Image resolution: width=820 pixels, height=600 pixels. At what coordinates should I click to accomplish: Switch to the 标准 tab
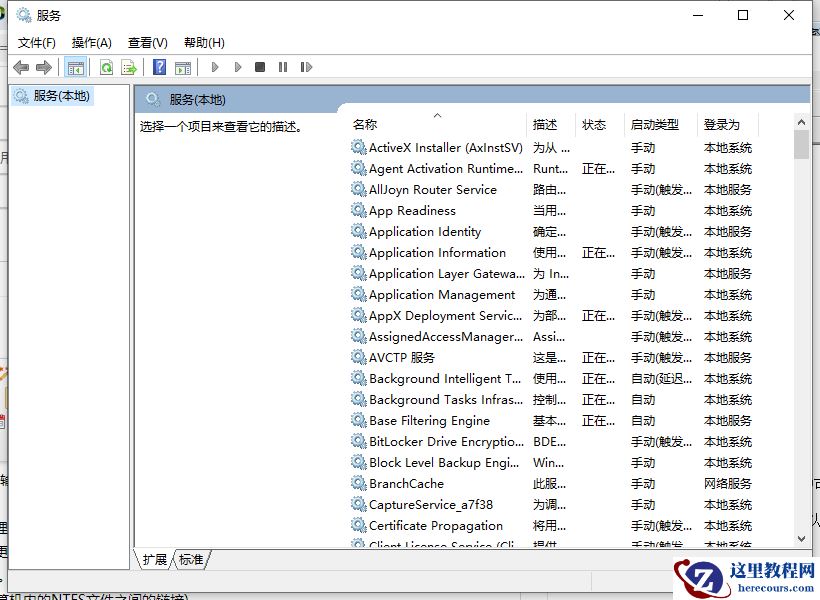coord(189,560)
